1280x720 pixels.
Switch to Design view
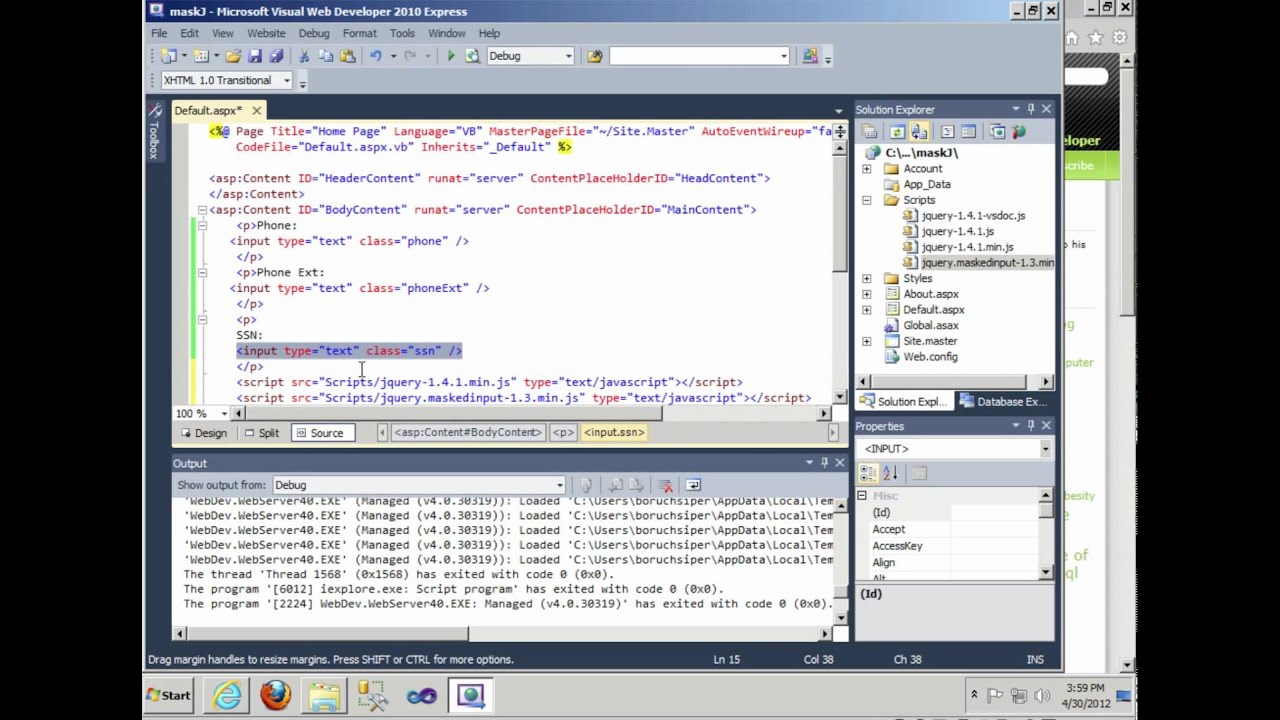203,433
